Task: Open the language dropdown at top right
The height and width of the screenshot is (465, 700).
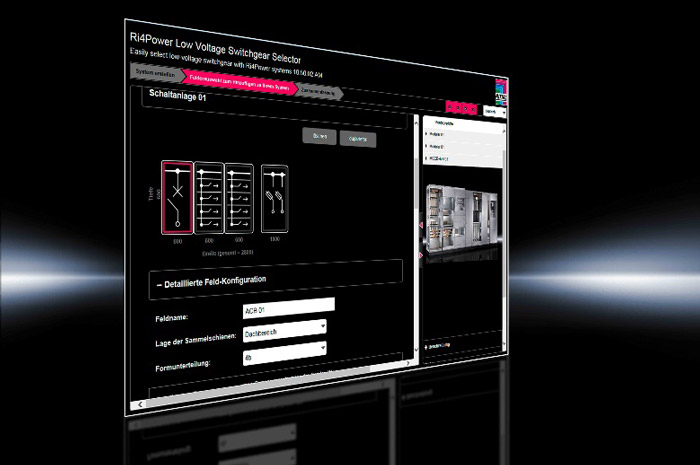Action: pyautogui.click(x=495, y=112)
